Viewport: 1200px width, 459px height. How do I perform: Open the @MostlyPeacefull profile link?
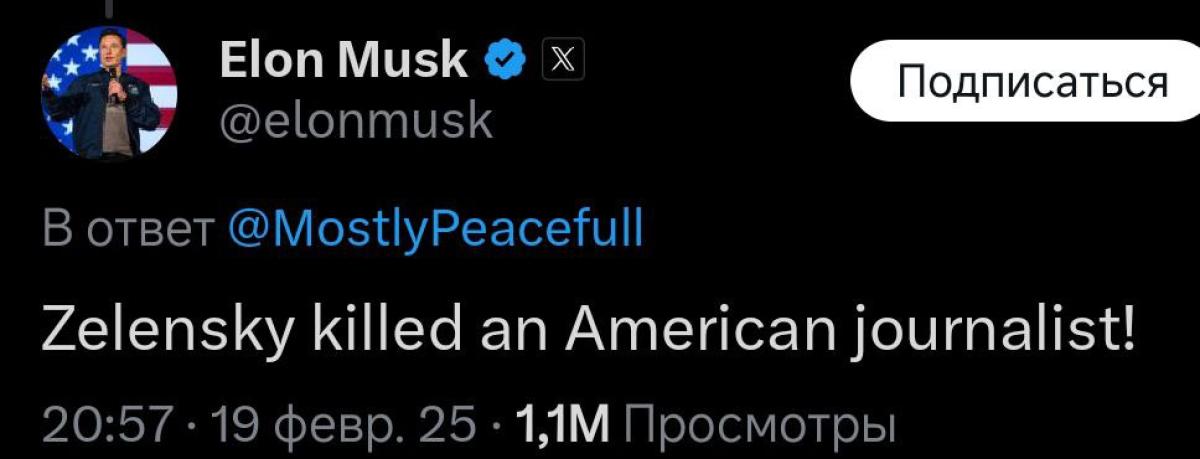pyautogui.click(x=436, y=231)
